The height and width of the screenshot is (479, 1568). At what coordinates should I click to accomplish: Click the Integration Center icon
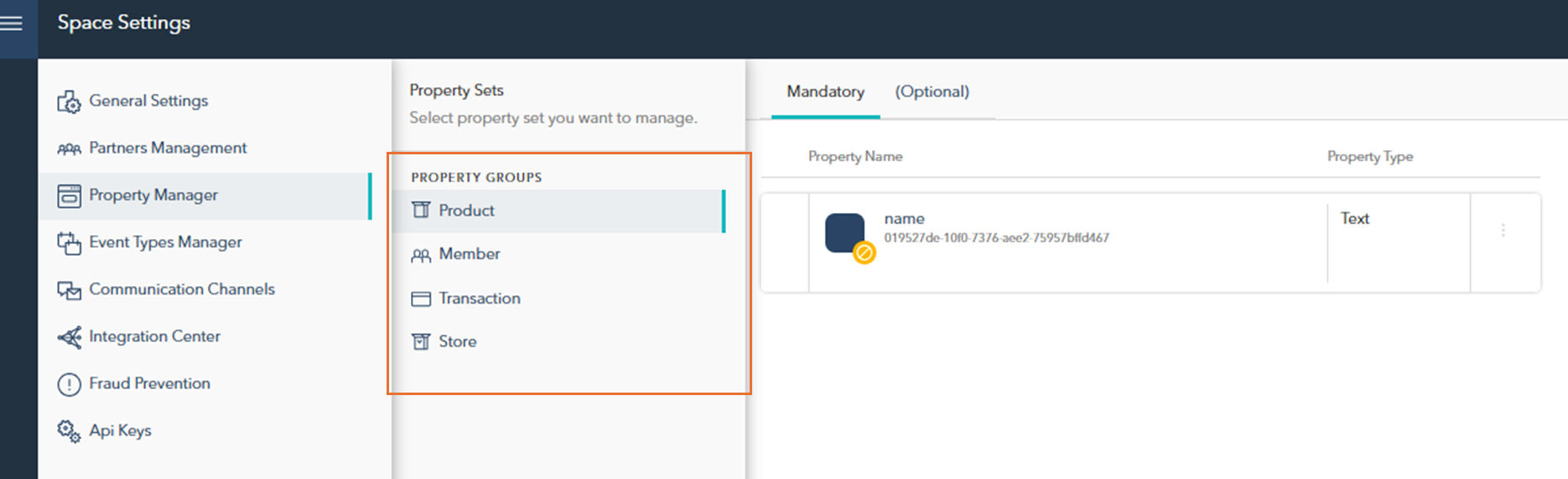pos(69,337)
